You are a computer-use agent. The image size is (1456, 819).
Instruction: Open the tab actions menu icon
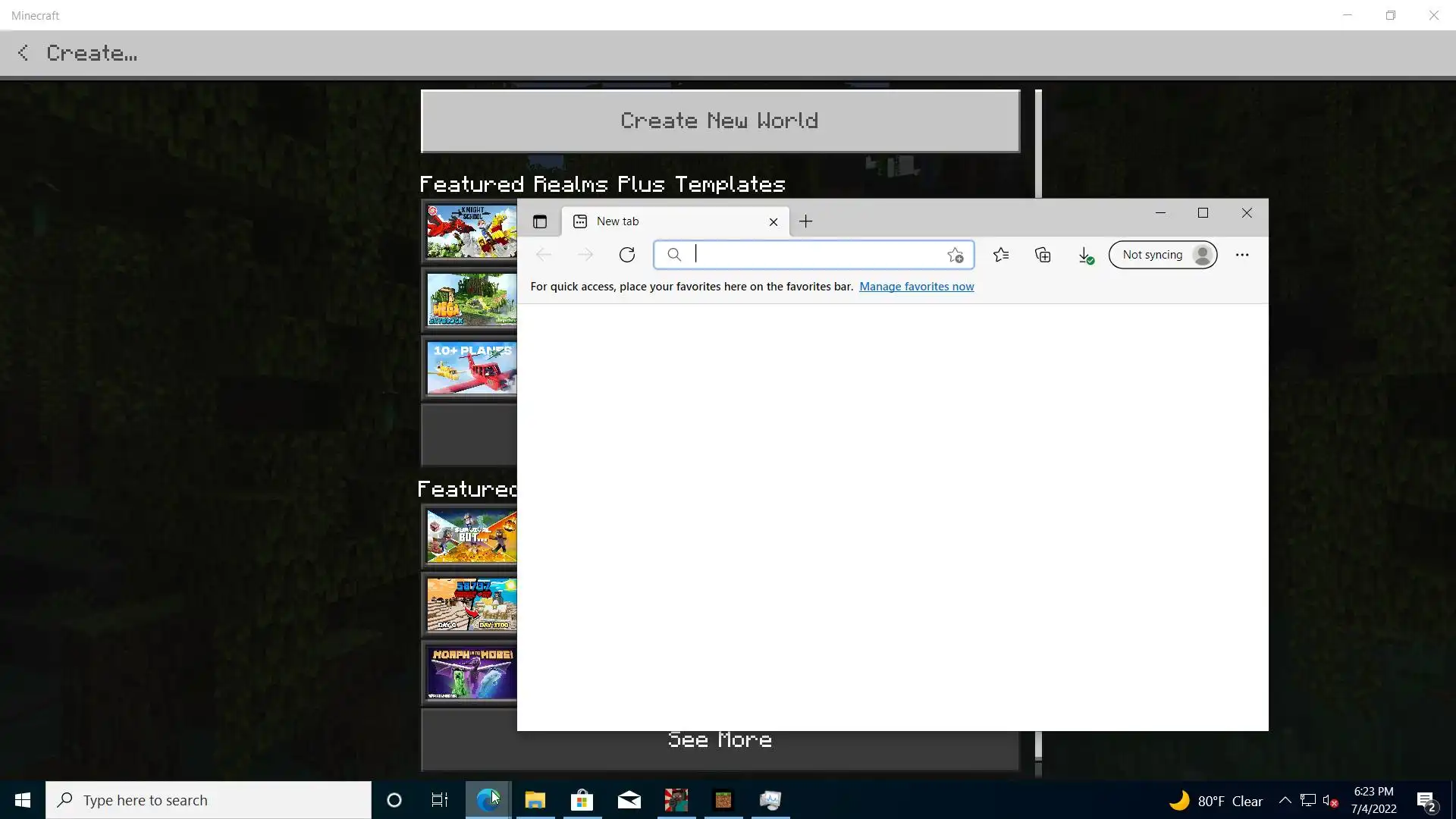coord(540,221)
